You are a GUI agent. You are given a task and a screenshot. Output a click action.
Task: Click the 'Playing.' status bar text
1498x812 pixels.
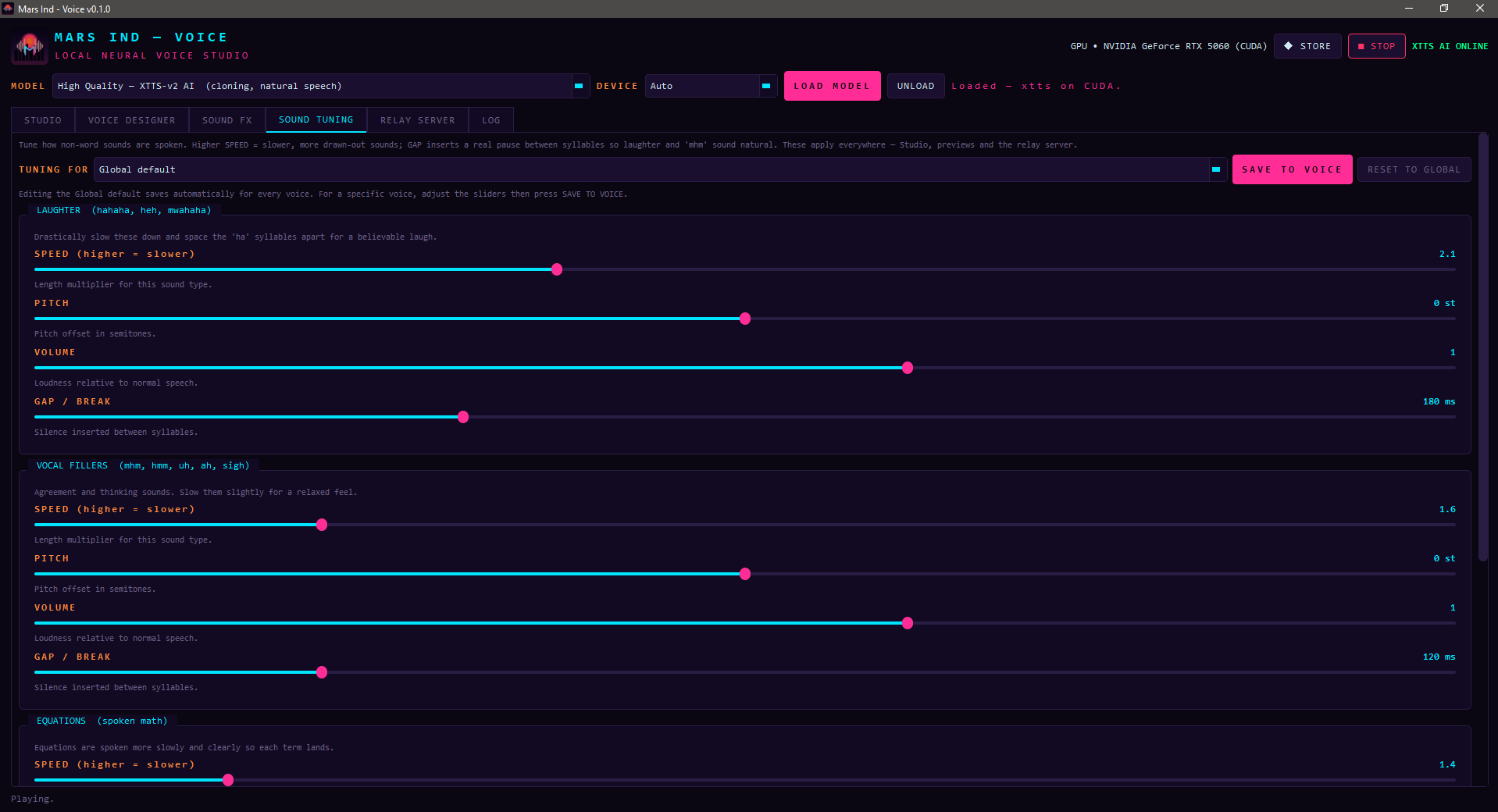[32, 799]
